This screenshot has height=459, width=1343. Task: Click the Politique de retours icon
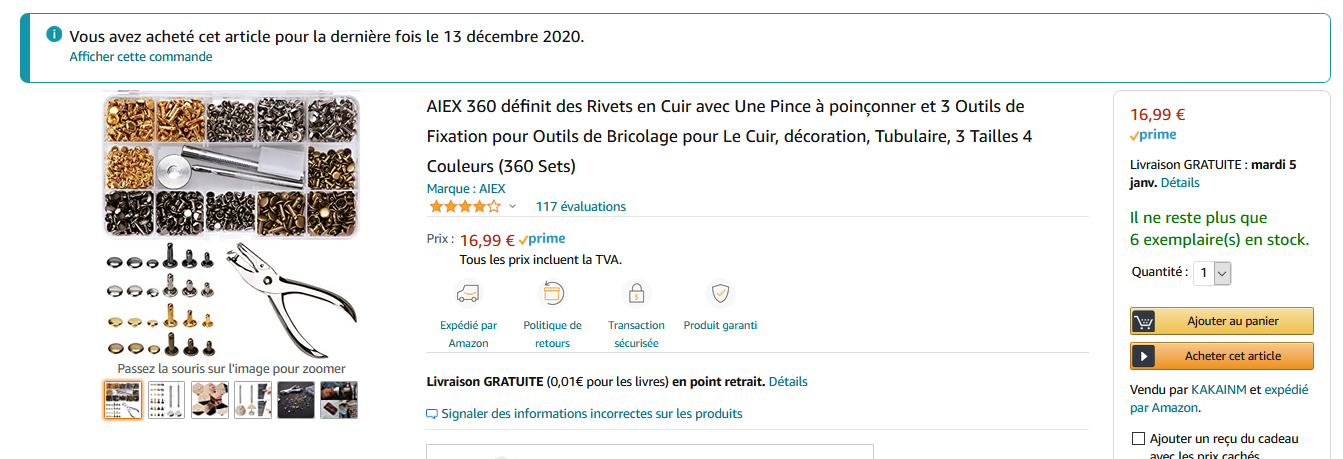(x=552, y=293)
